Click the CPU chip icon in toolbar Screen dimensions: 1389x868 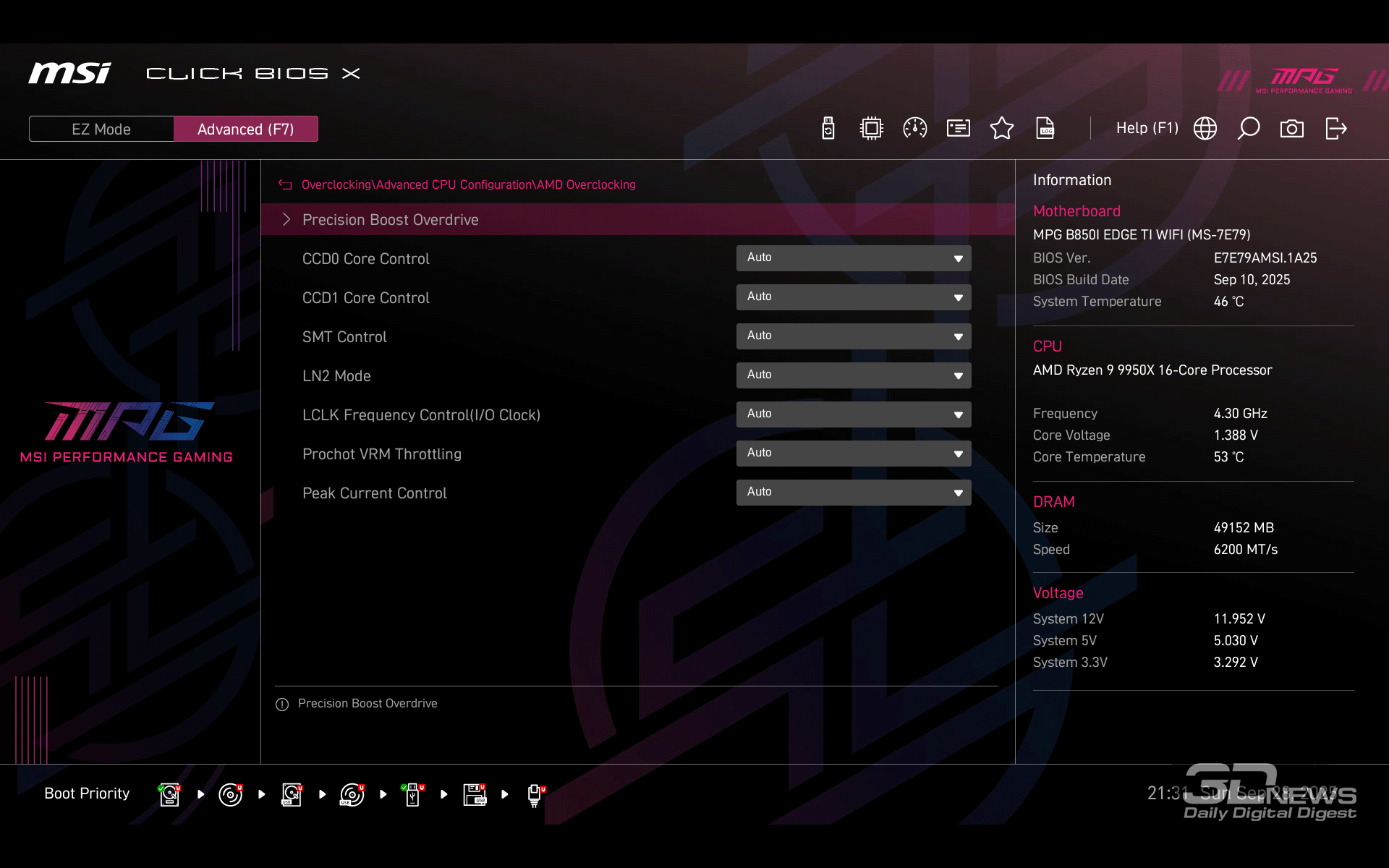(871, 129)
